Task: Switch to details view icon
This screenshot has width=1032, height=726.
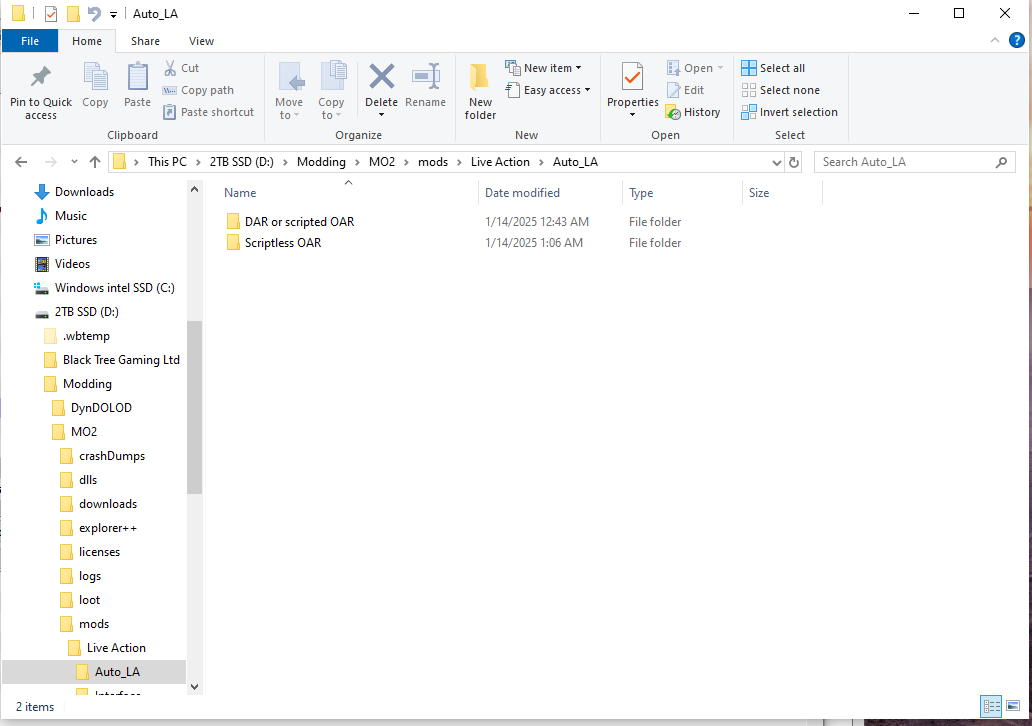Action: tap(992, 707)
